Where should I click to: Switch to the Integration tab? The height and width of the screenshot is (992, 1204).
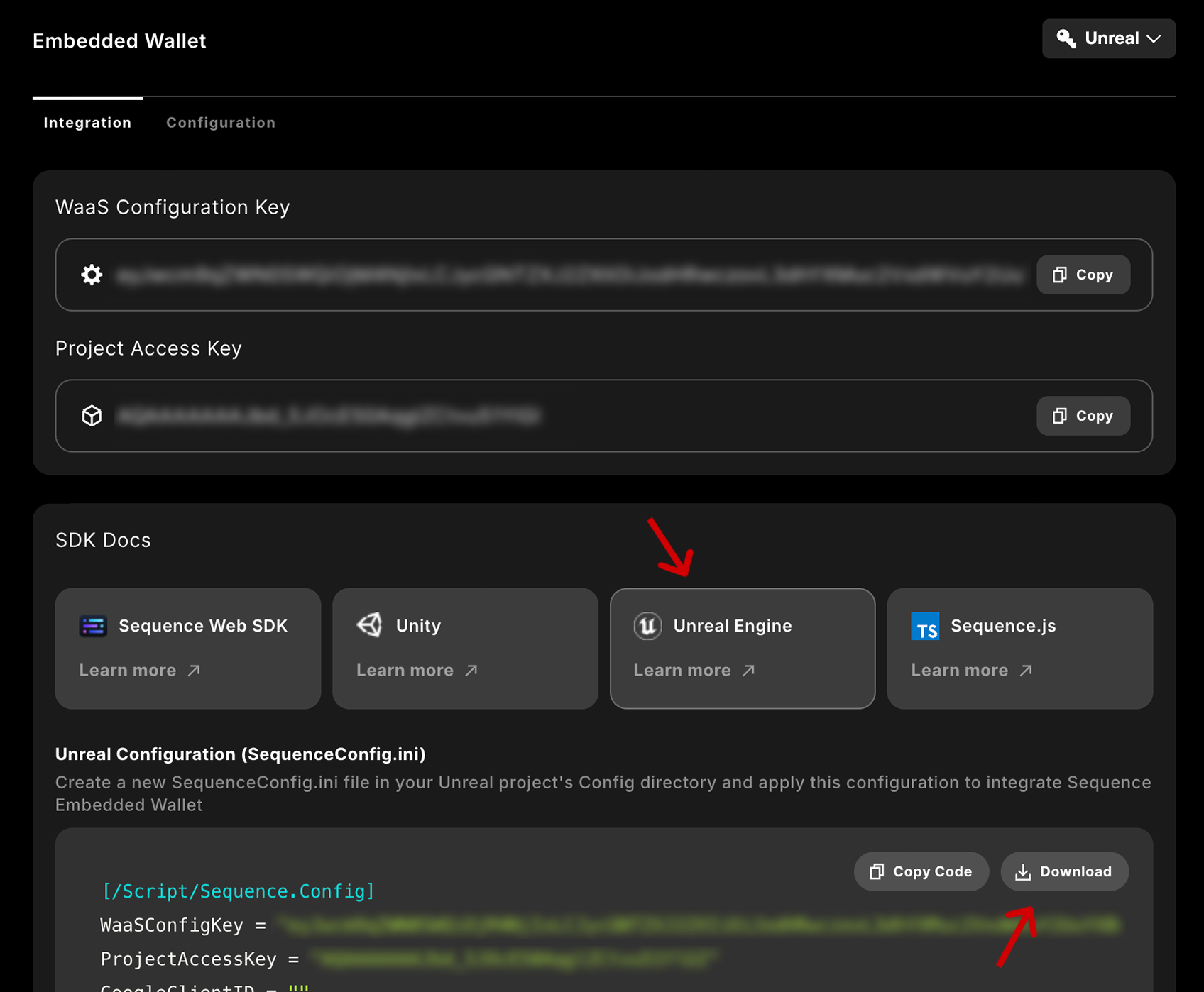coord(87,122)
